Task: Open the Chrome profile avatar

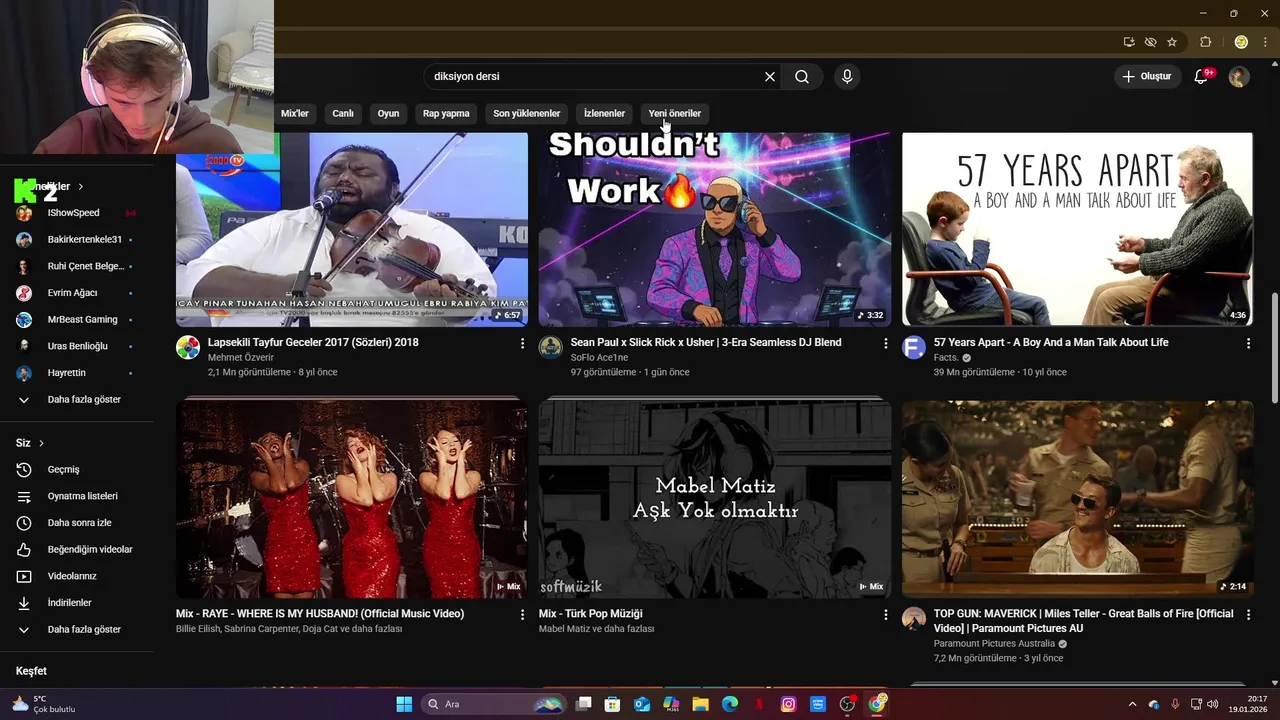Action: coord(1241,42)
